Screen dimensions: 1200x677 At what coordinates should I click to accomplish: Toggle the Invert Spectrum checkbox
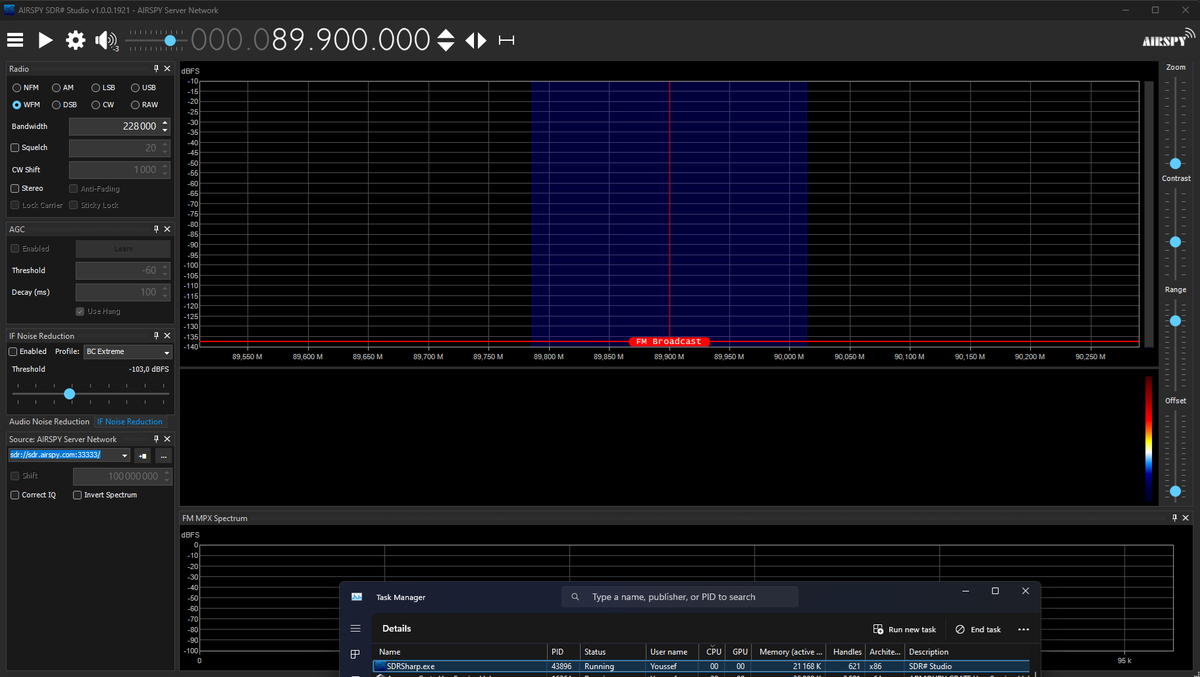click(78, 495)
